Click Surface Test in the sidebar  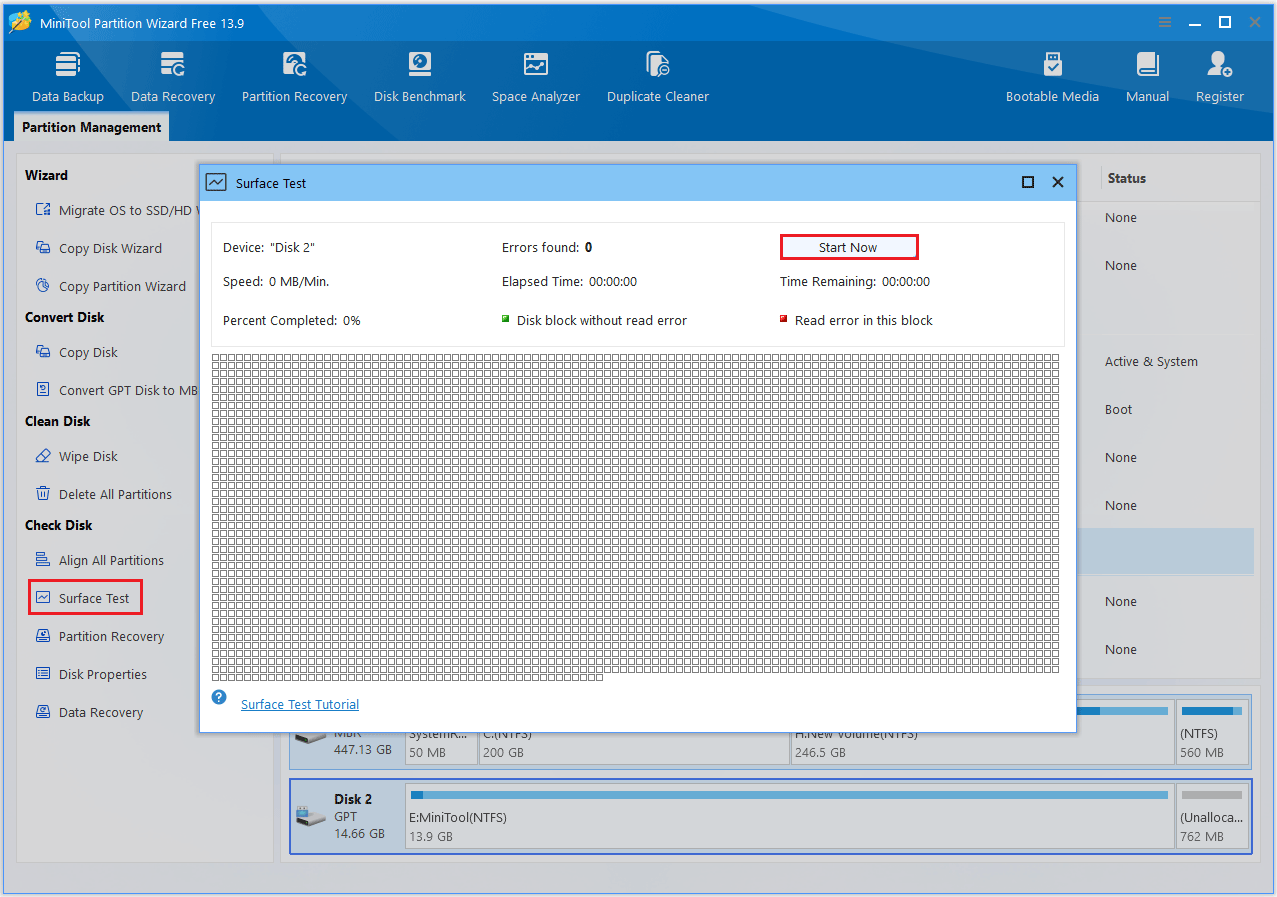[85, 598]
